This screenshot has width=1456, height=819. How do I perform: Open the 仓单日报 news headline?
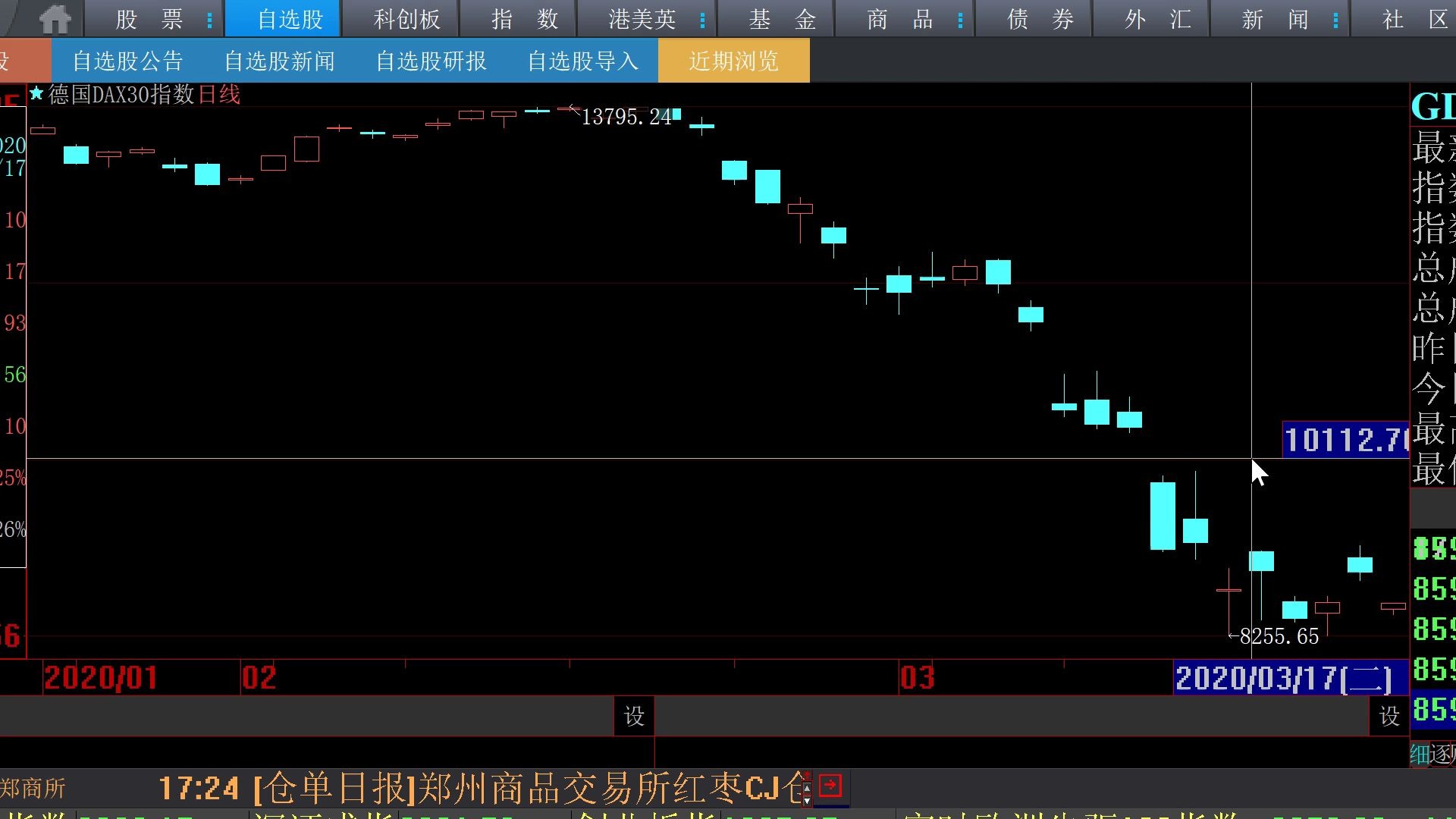click(528, 788)
